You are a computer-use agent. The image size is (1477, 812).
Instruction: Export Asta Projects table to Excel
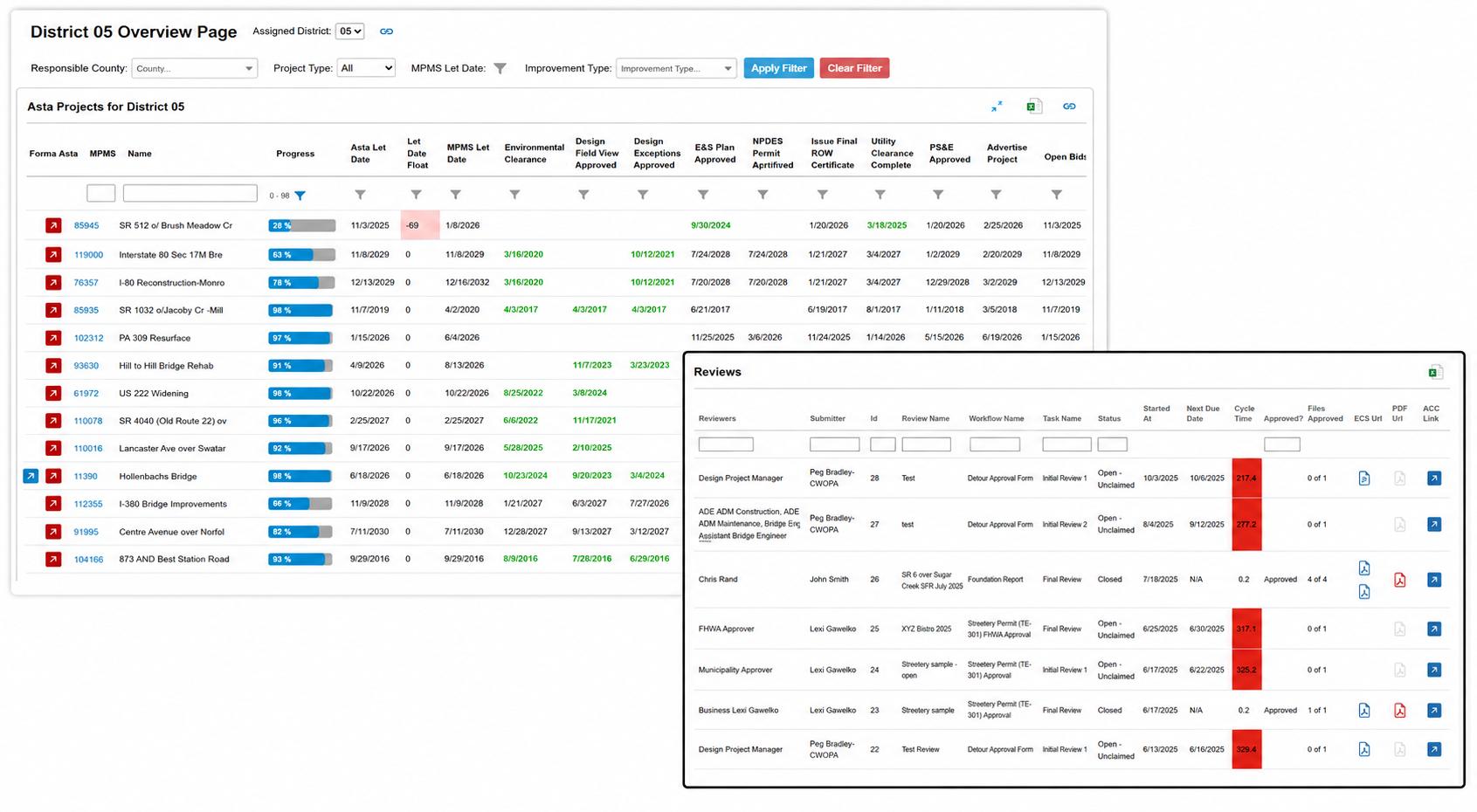pos(1033,107)
